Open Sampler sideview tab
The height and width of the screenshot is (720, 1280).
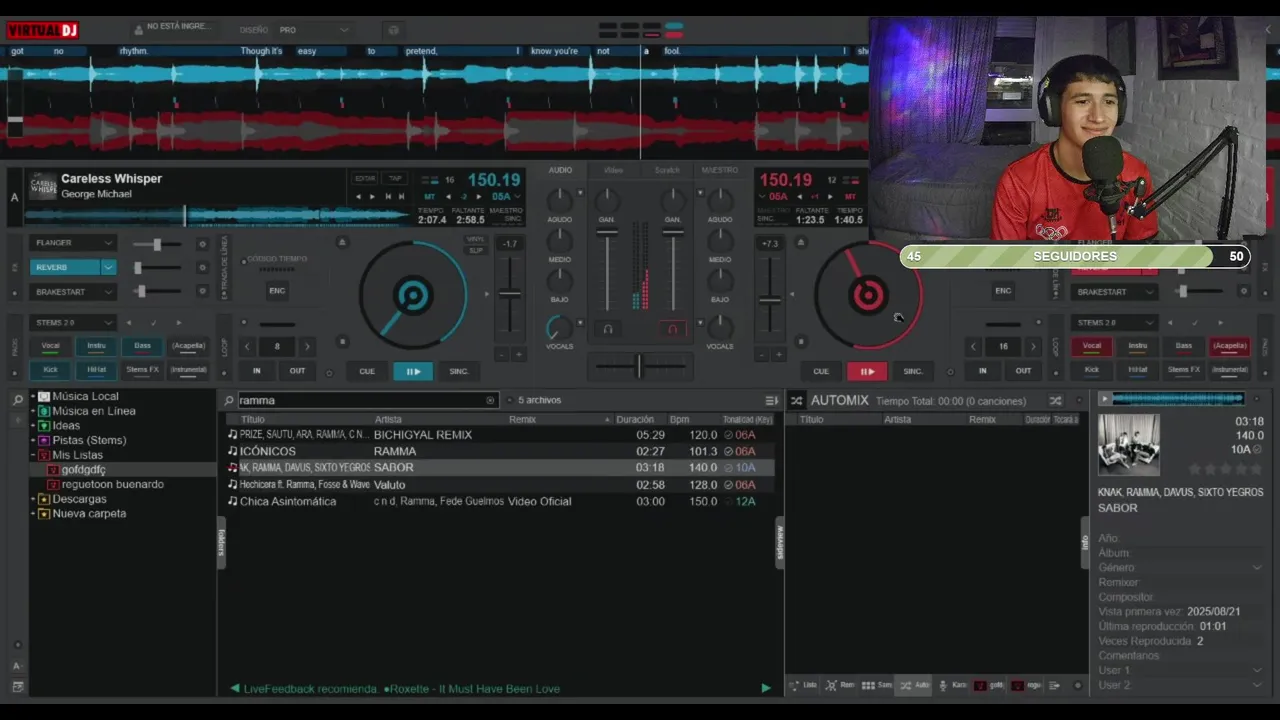pos(877,685)
